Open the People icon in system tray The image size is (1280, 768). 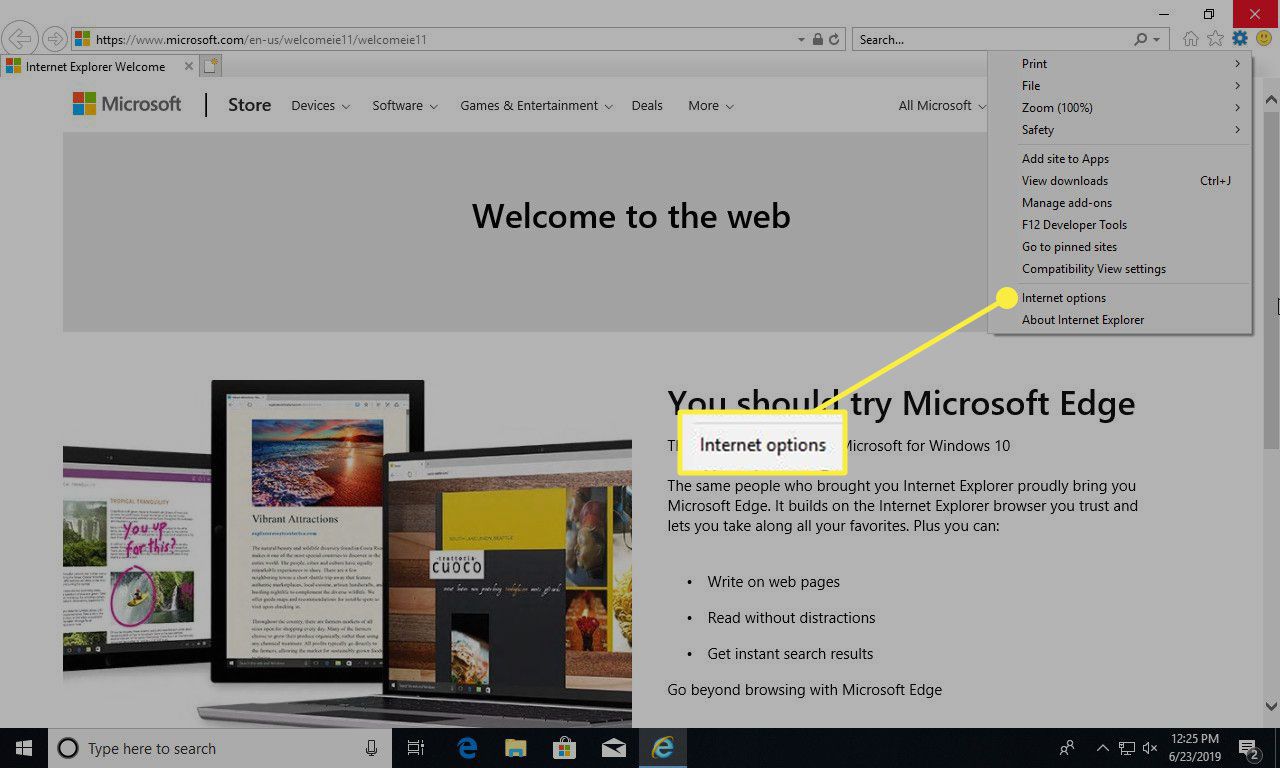[x=1069, y=748]
